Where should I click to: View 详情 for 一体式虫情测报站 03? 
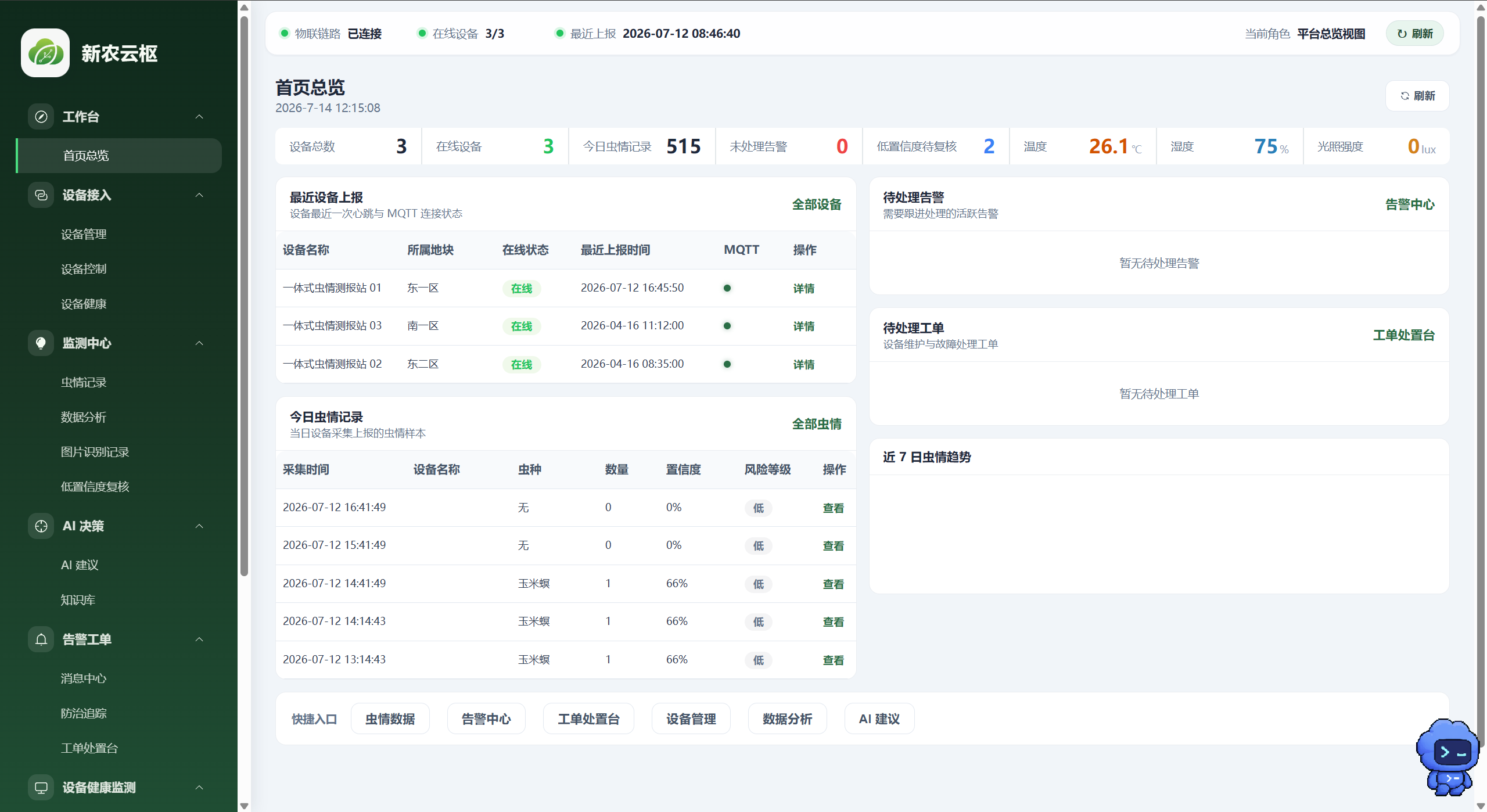click(x=804, y=326)
